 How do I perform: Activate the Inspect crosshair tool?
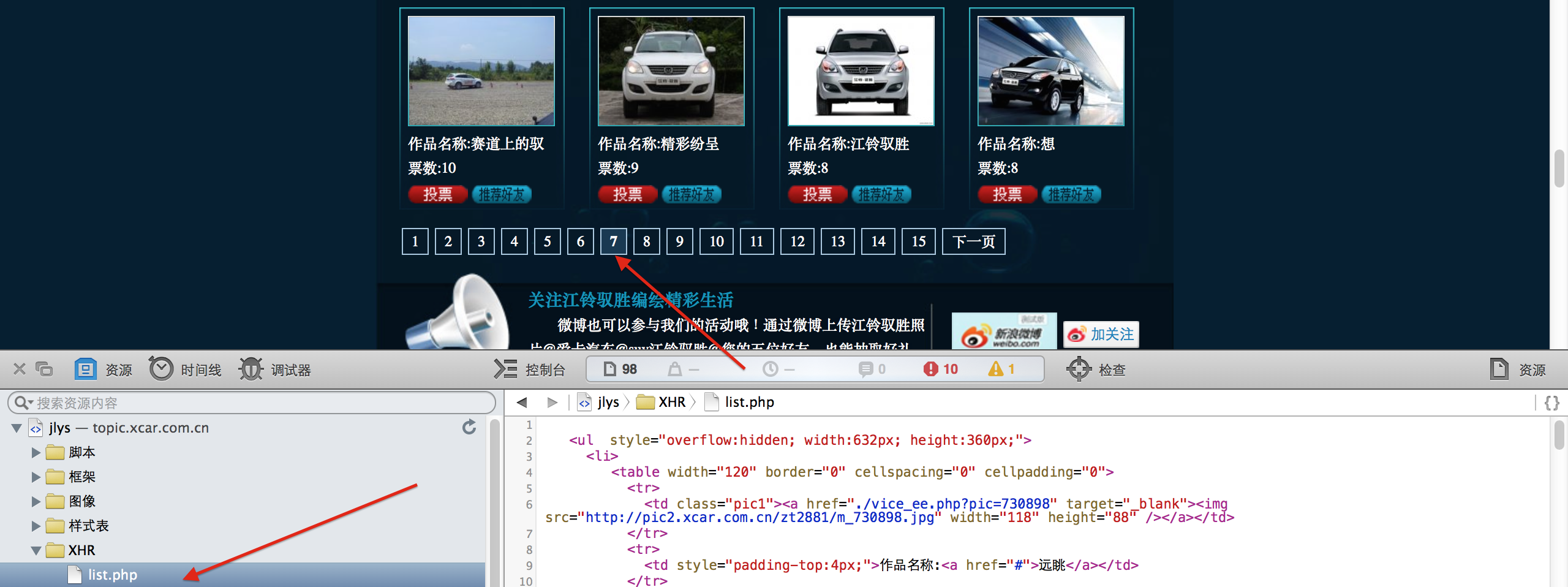coord(1079,369)
